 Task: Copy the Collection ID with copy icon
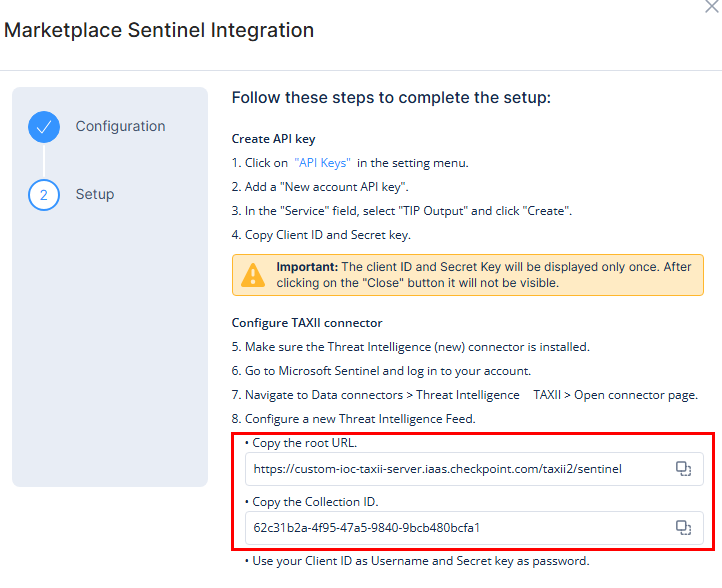pyautogui.click(x=683, y=527)
